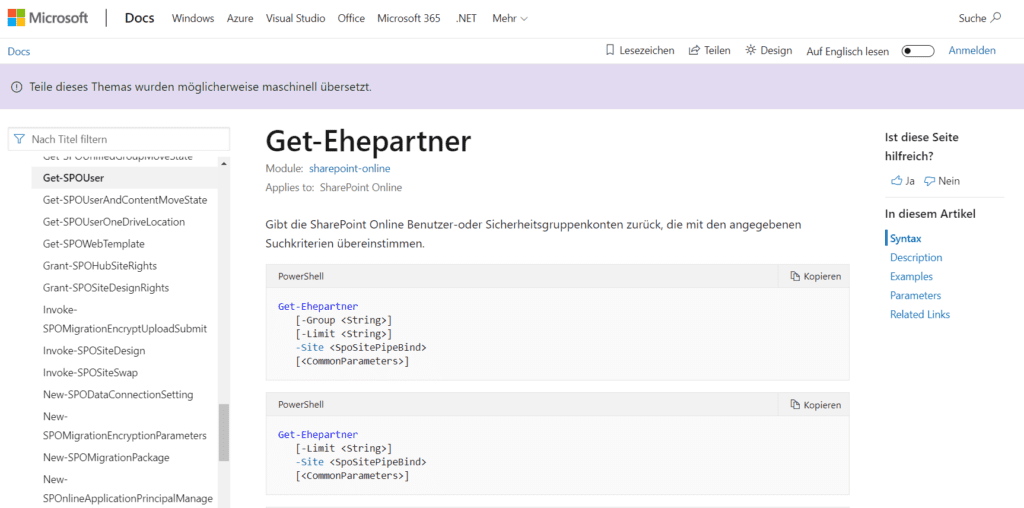Click the sidebar scrollbar thumb
Image resolution: width=1024 pixels, height=508 pixels.
[223, 432]
